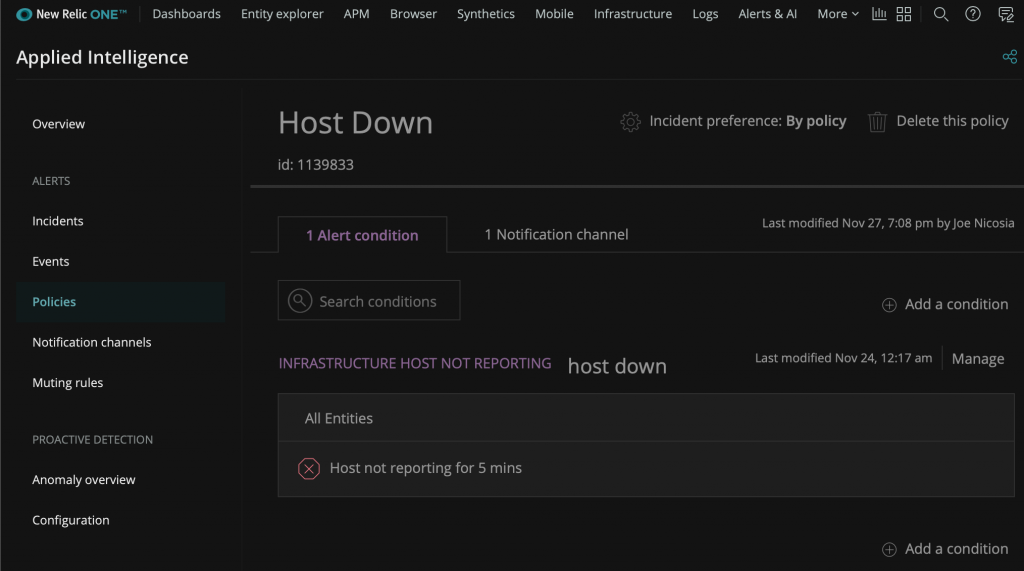Viewport: 1024px width, 571px height.
Task: Click the All Entities row
Action: click(646, 418)
